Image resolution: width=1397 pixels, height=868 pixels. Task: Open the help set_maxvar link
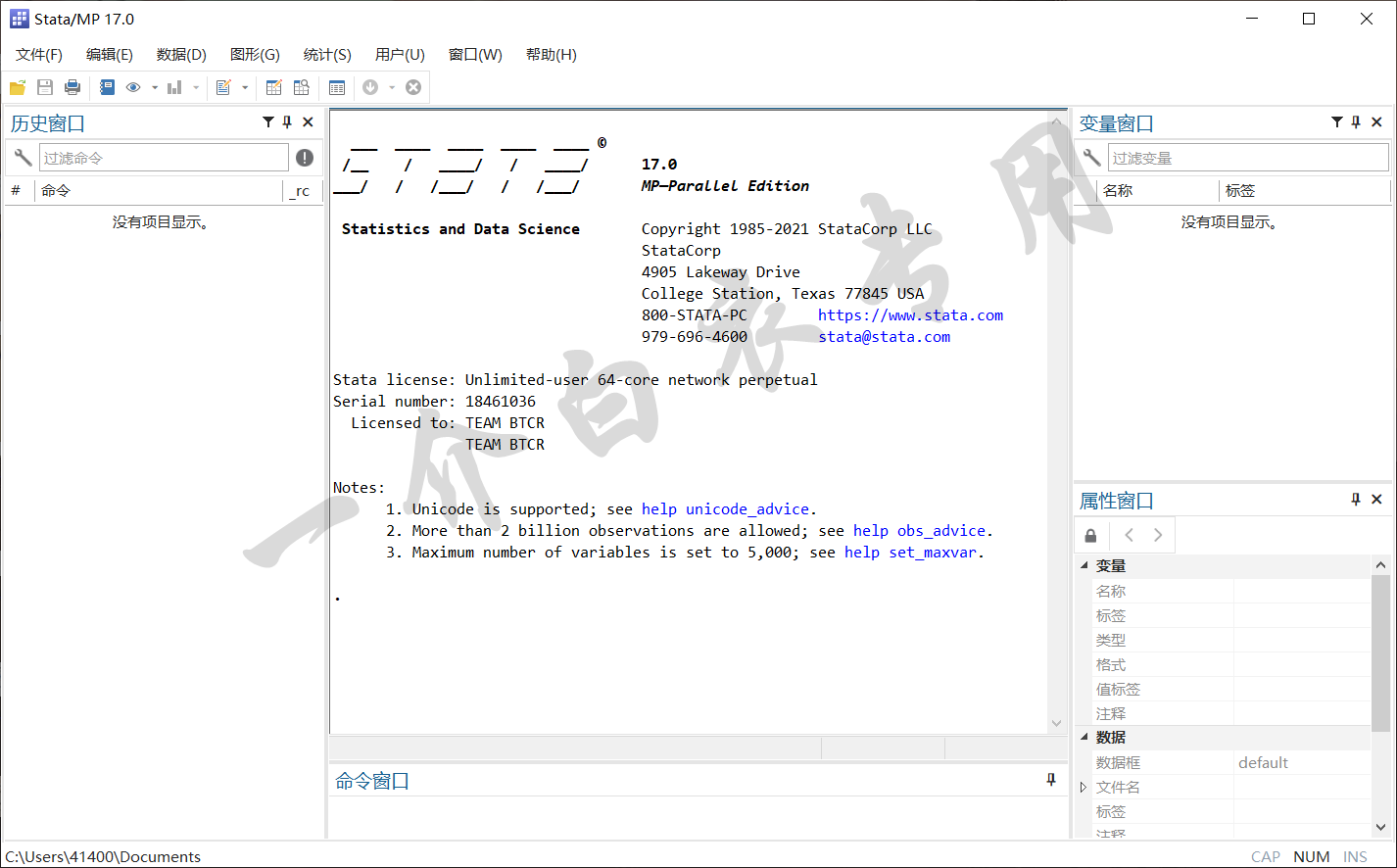910,553
